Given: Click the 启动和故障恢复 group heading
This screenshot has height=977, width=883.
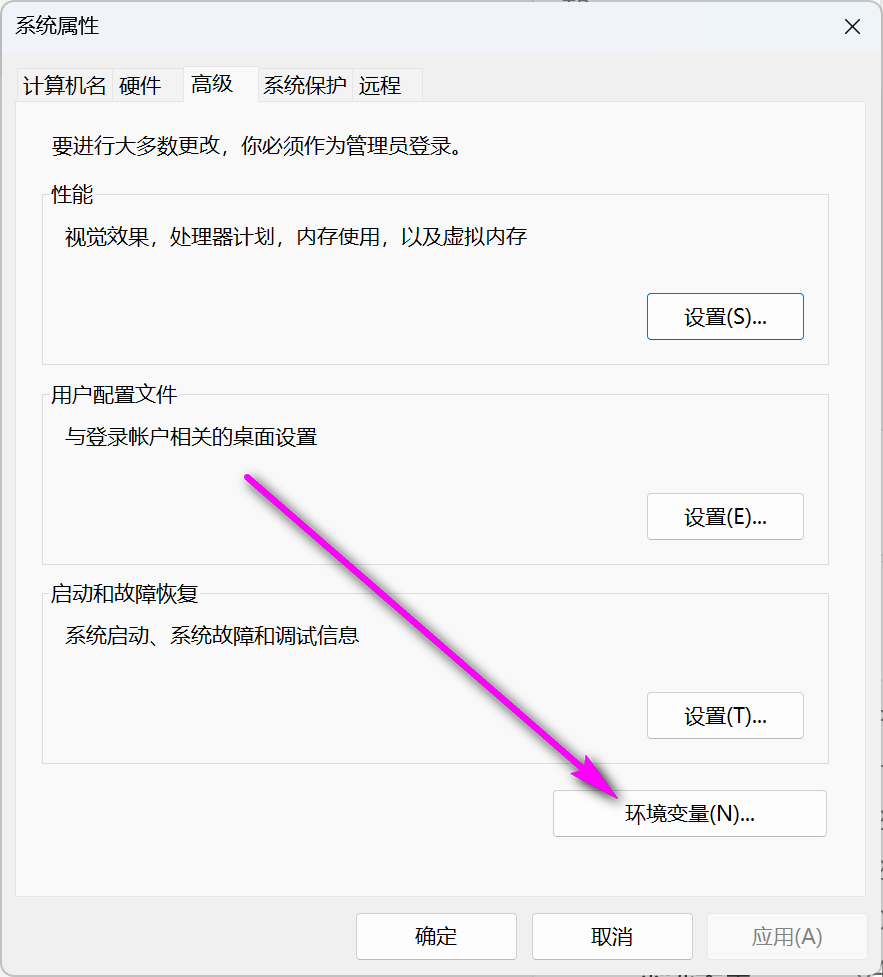Looking at the screenshot, I should point(123,594).
